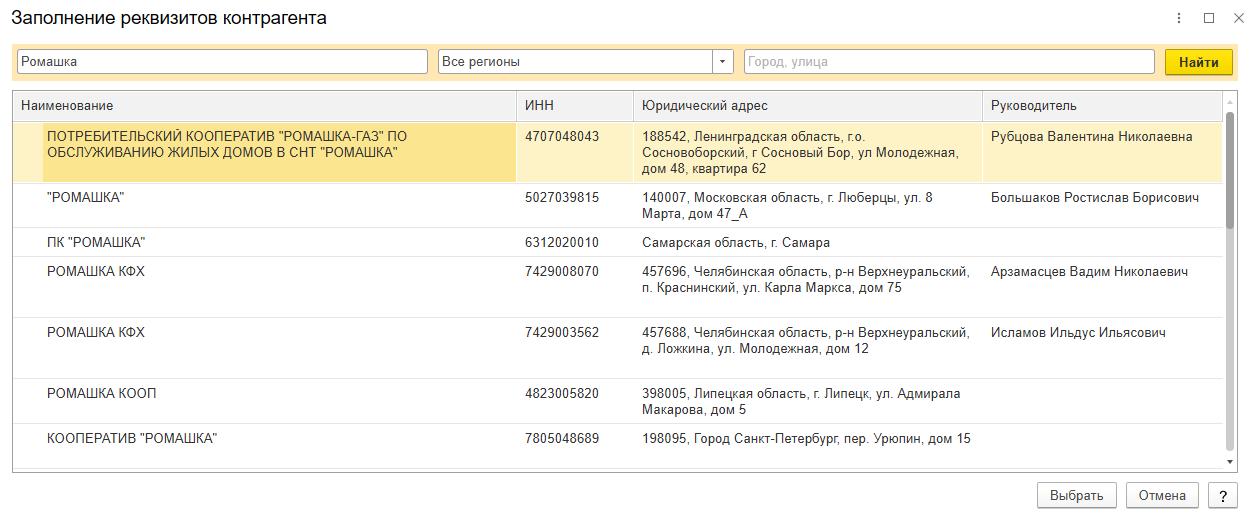The height and width of the screenshot is (520, 1257).
Task: Close the dialog with X icon
Action: 1239,18
